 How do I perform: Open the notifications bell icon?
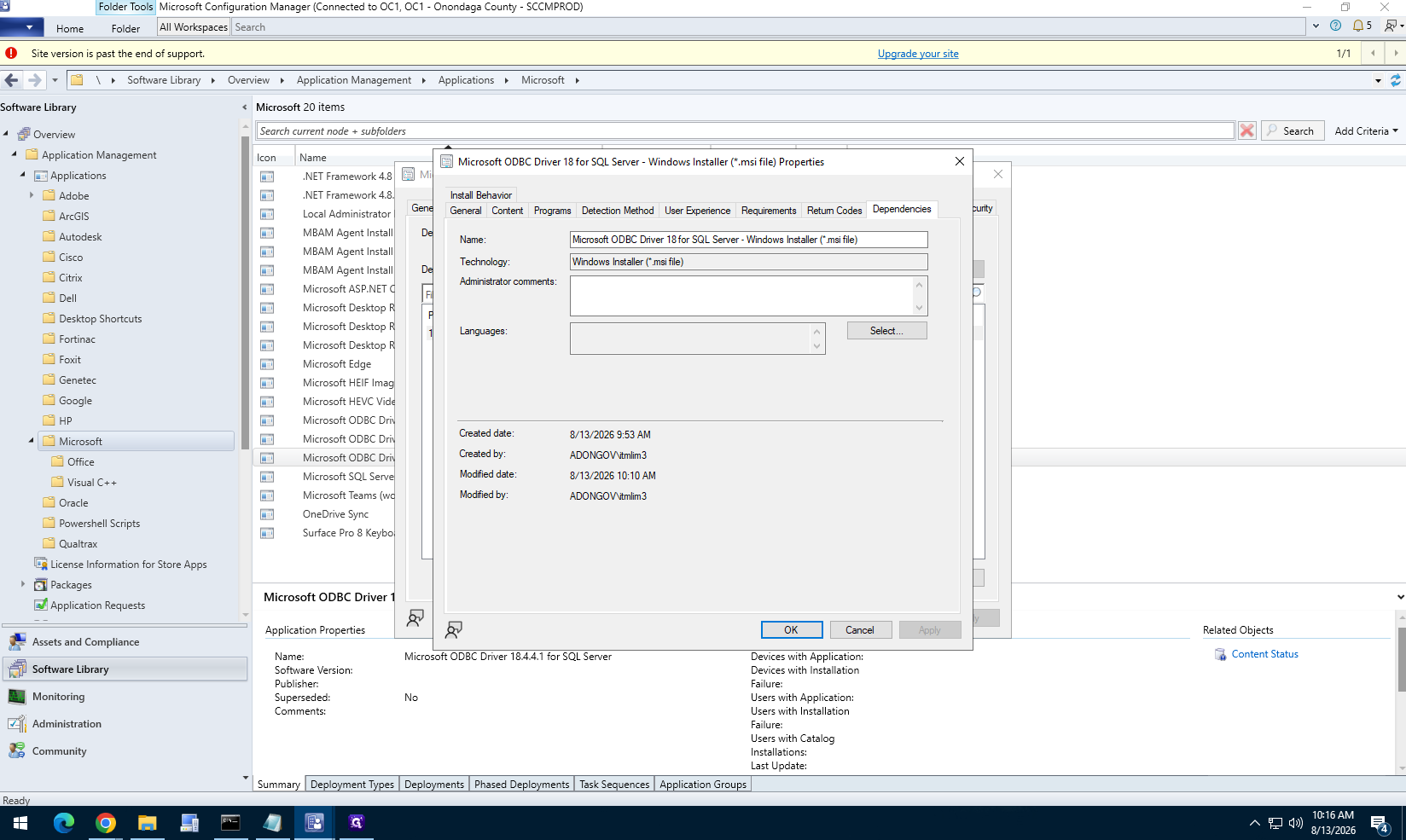click(x=1358, y=26)
